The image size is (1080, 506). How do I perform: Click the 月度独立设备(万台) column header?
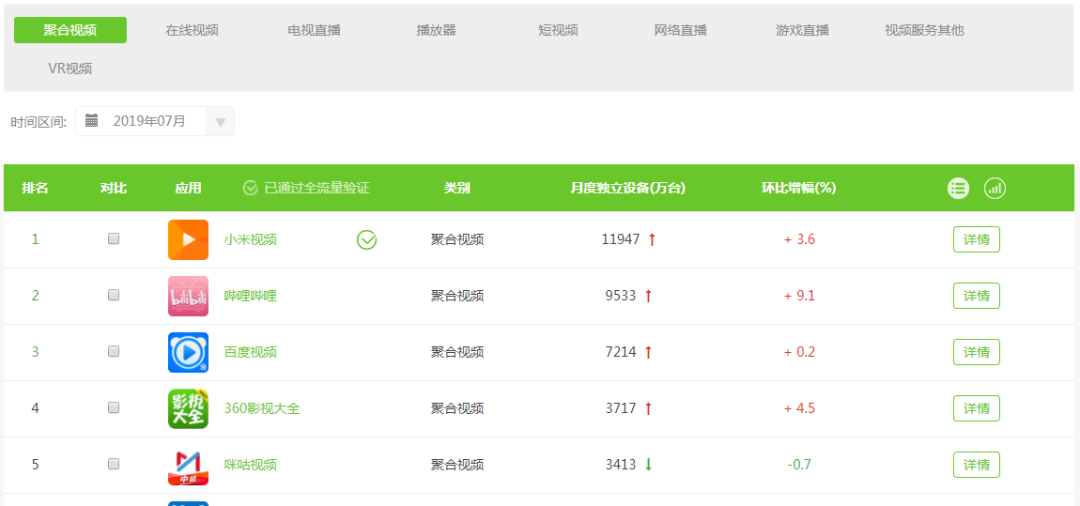point(627,188)
